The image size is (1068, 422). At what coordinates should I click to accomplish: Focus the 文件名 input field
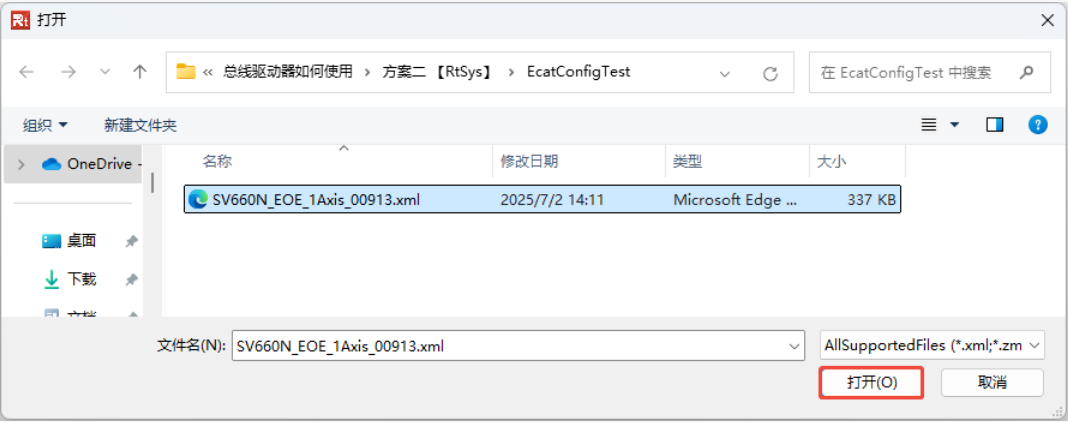click(x=508, y=345)
